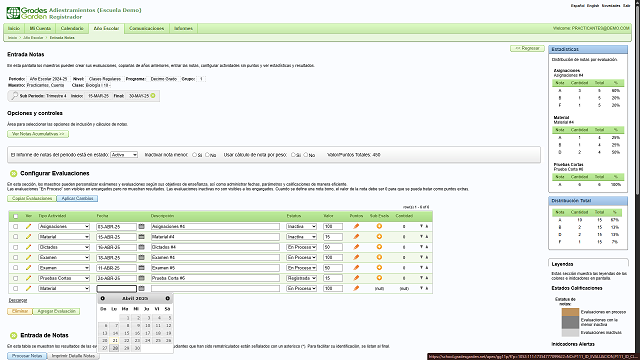640x360 pixels.
Task: Click green circle icon next to Final 30-MAY-25
Action: coord(153,96)
